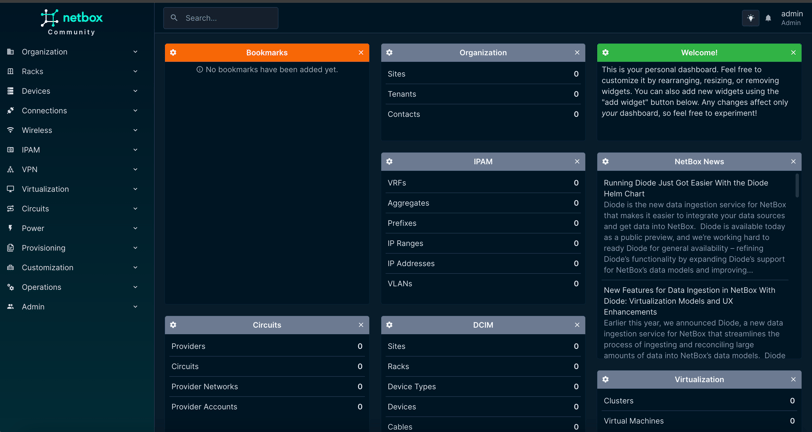
Task: Expand the Organization menu chevron
Action: (x=135, y=52)
